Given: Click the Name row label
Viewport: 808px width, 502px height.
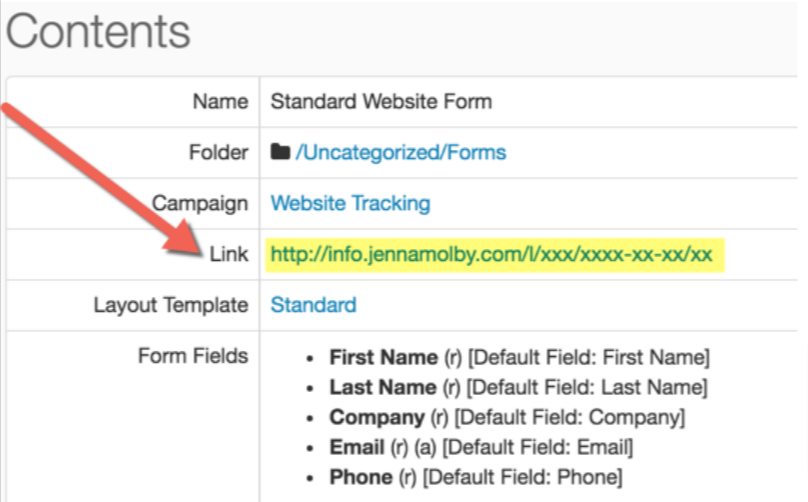Looking at the screenshot, I should point(220,102).
